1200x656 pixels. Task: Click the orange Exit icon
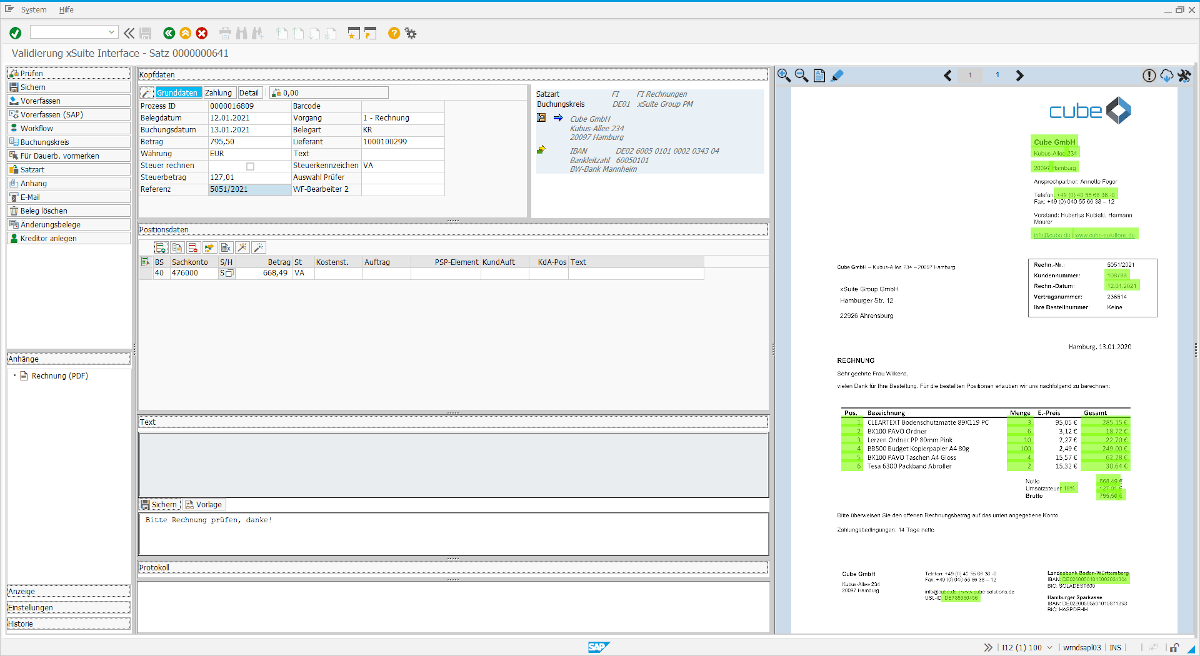click(185, 33)
